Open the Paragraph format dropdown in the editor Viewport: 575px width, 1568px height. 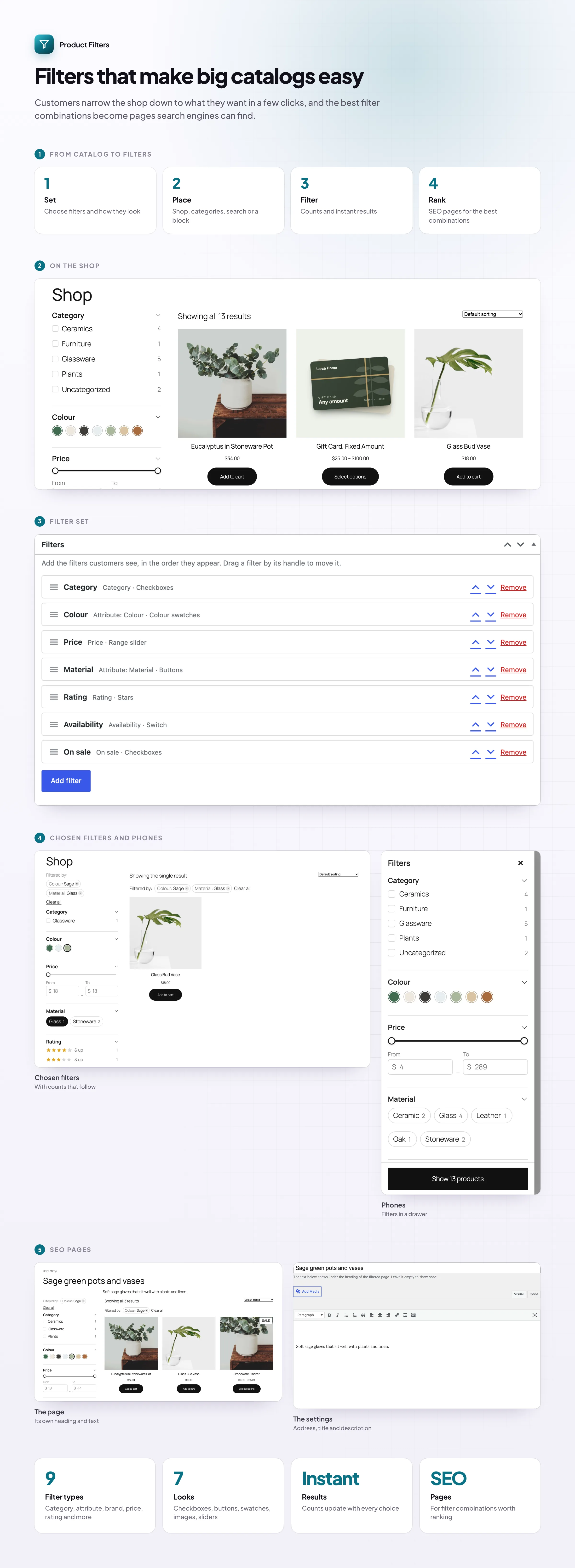pyautogui.click(x=310, y=1315)
